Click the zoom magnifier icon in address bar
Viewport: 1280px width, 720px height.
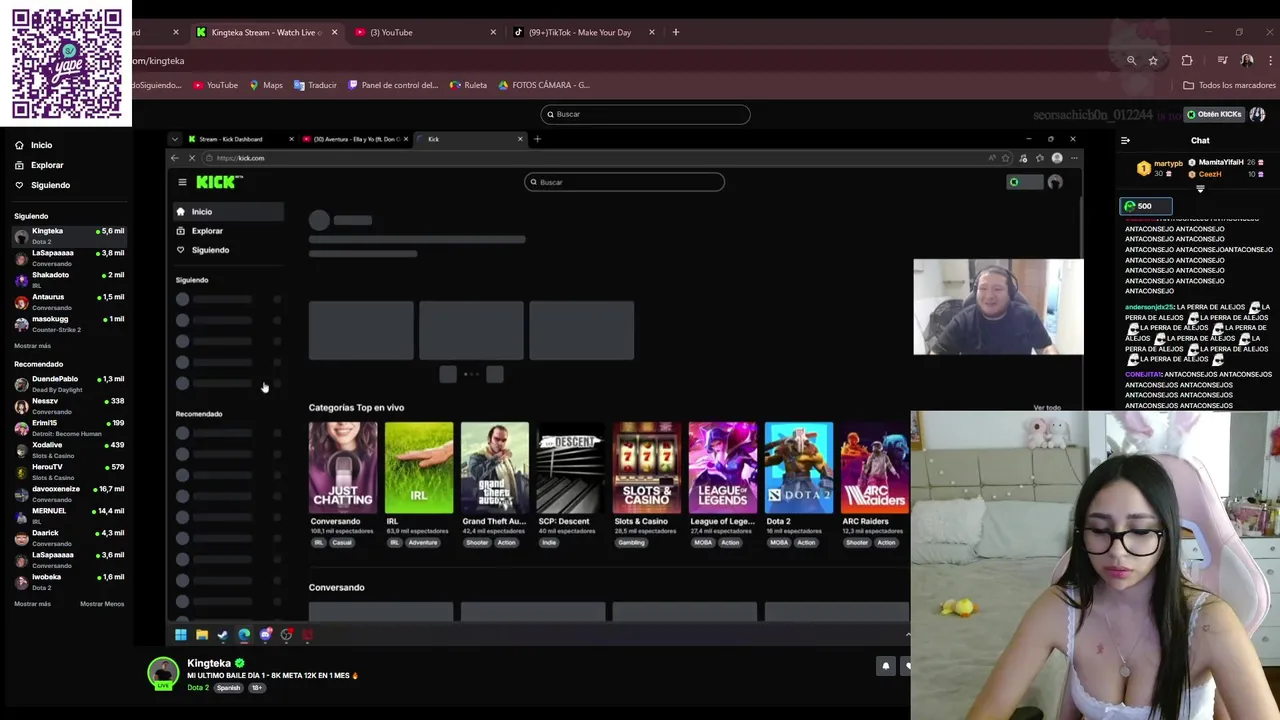(x=1131, y=60)
